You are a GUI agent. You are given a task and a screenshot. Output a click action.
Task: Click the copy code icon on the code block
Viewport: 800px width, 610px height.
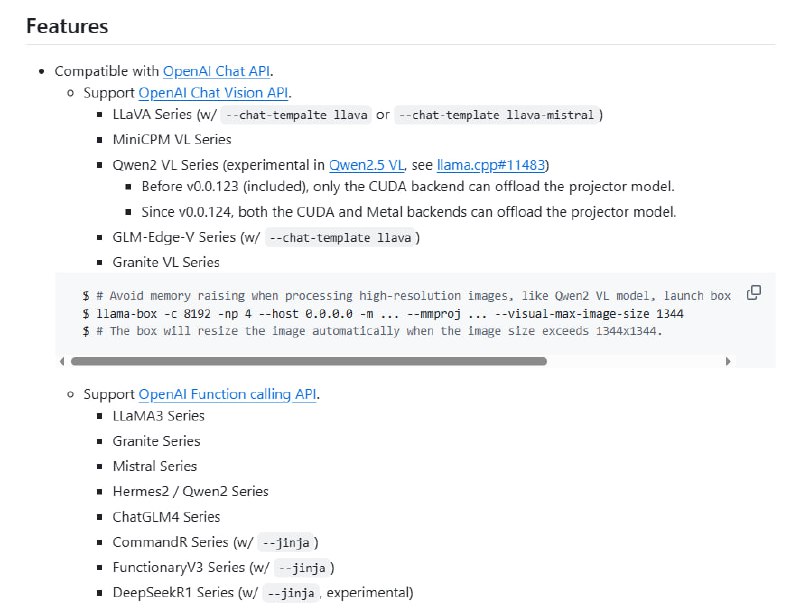[x=753, y=291]
